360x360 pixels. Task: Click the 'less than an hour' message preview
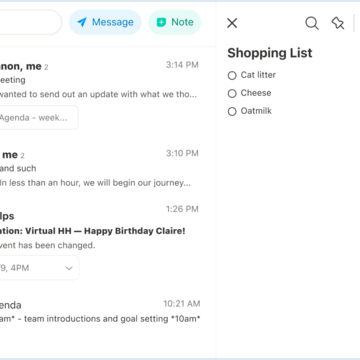click(95, 183)
